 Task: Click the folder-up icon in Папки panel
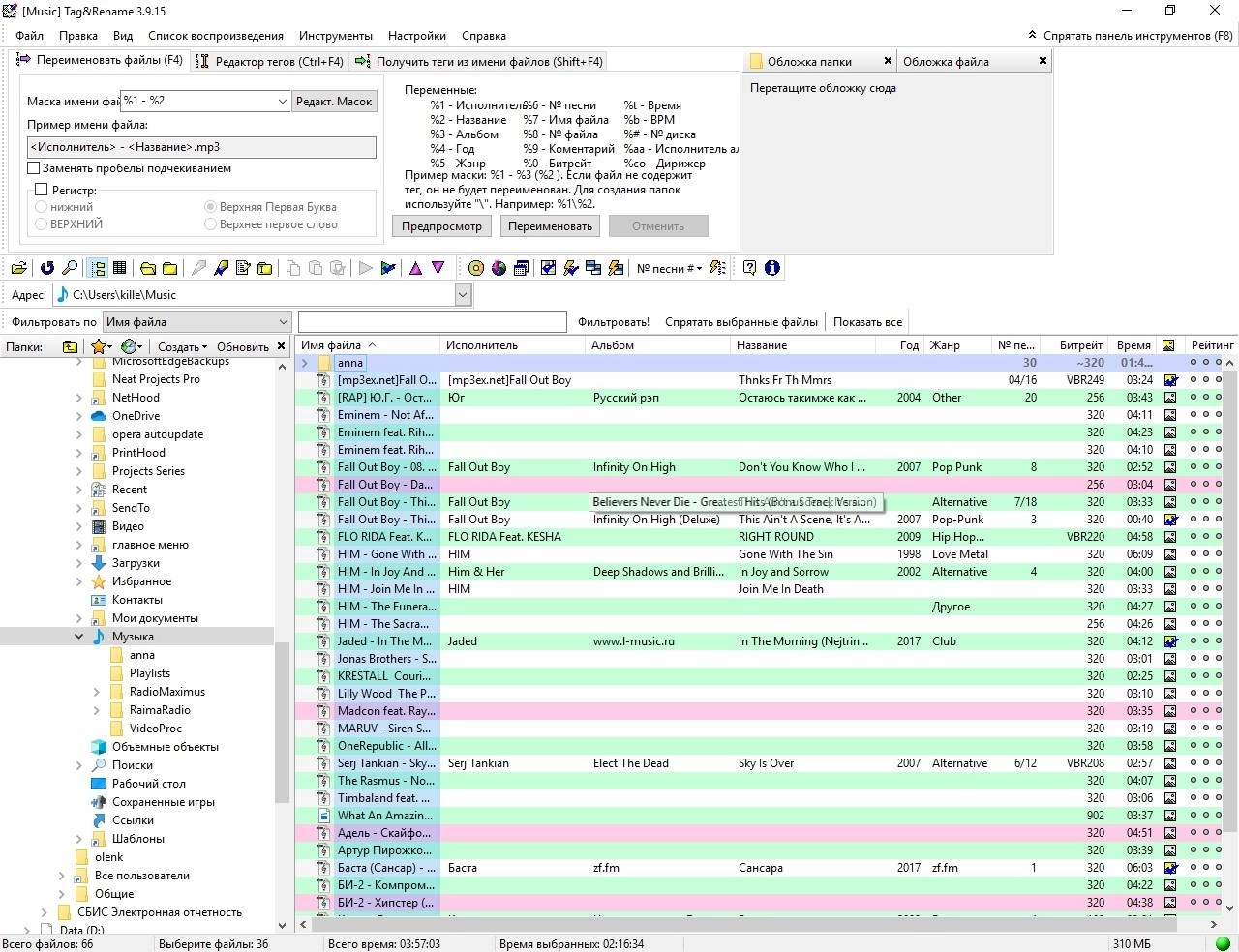70,346
